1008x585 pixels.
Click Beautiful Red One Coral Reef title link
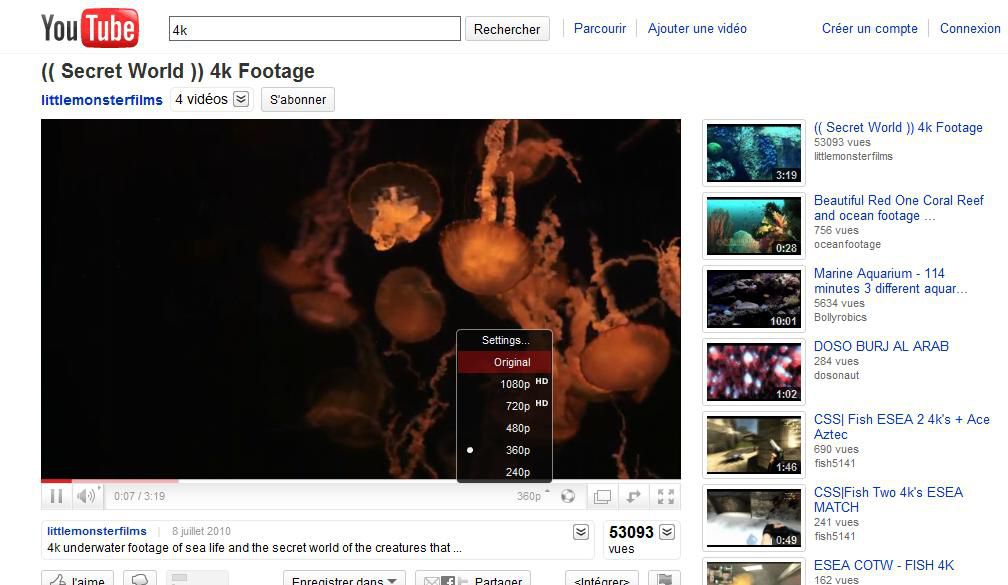point(899,208)
